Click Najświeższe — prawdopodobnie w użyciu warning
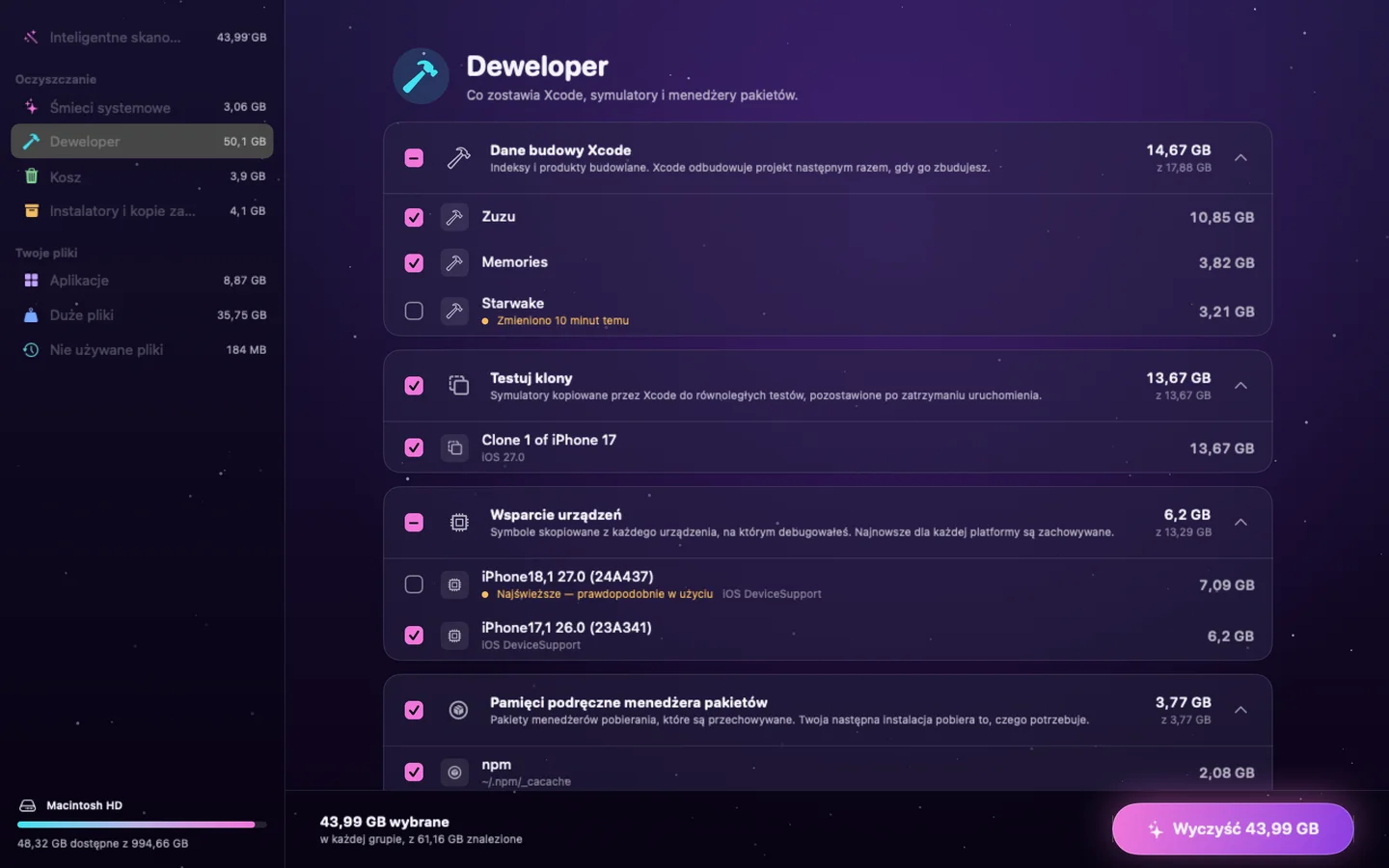Viewport: 1389px width, 868px height. (x=604, y=594)
